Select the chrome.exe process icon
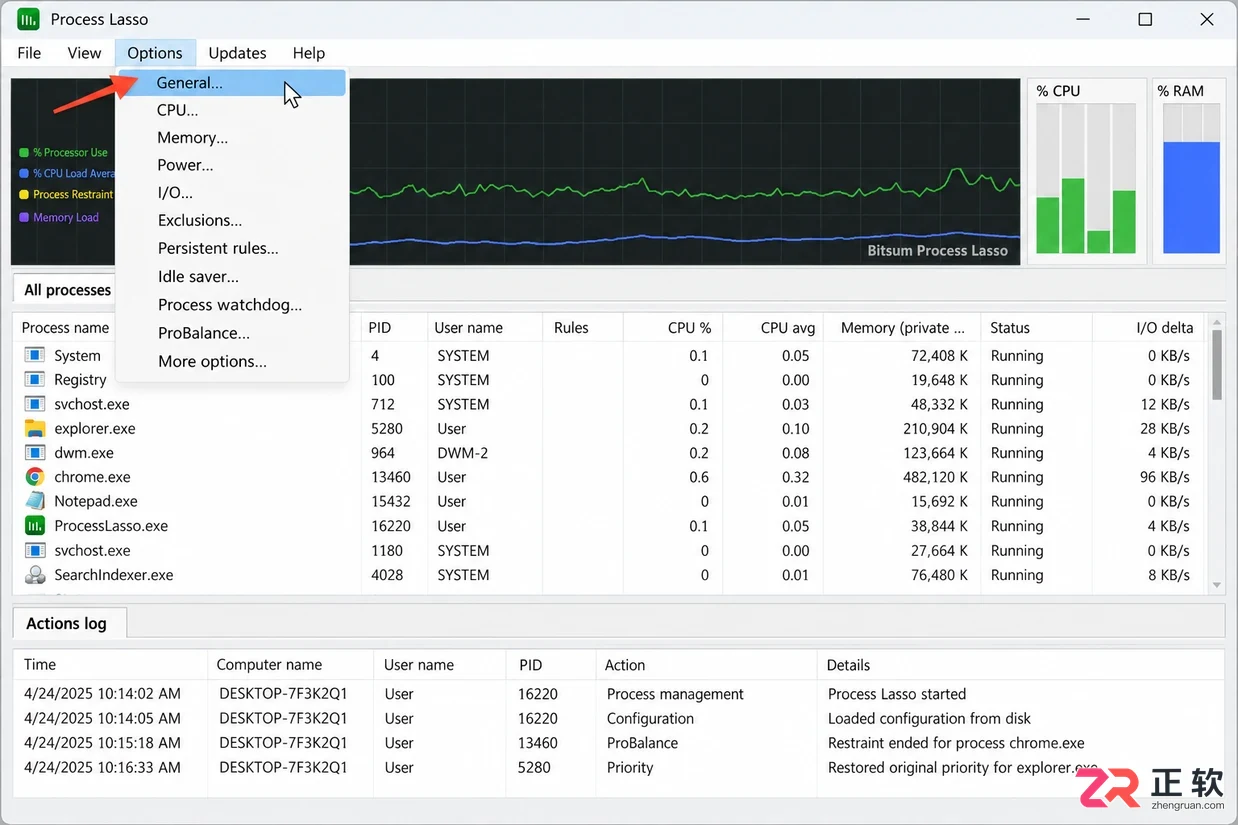This screenshot has height=825, width=1238. [x=35, y=477]
